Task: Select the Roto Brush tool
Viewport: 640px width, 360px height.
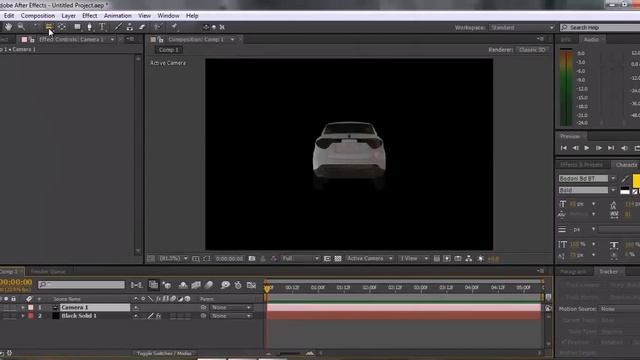Action: (158, 27)
